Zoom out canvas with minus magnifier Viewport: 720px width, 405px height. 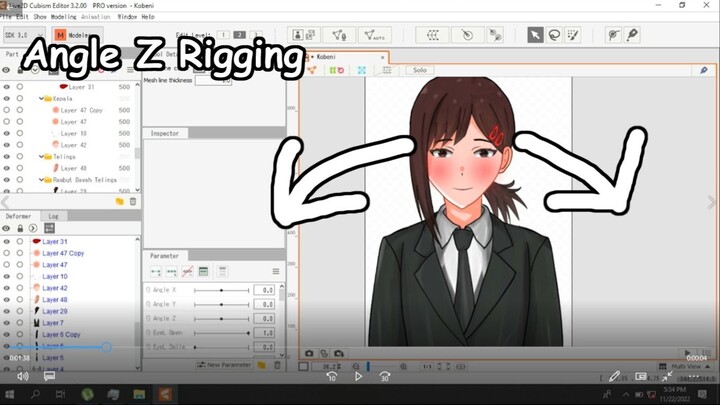point(356,366)
